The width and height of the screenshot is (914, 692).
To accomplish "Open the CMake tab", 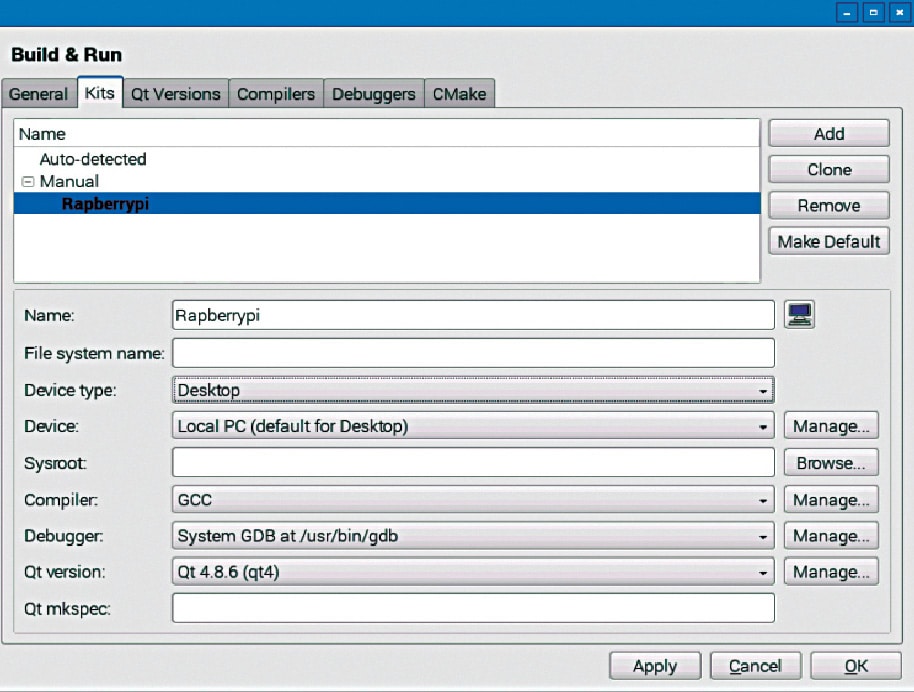I will coord(459,94).
